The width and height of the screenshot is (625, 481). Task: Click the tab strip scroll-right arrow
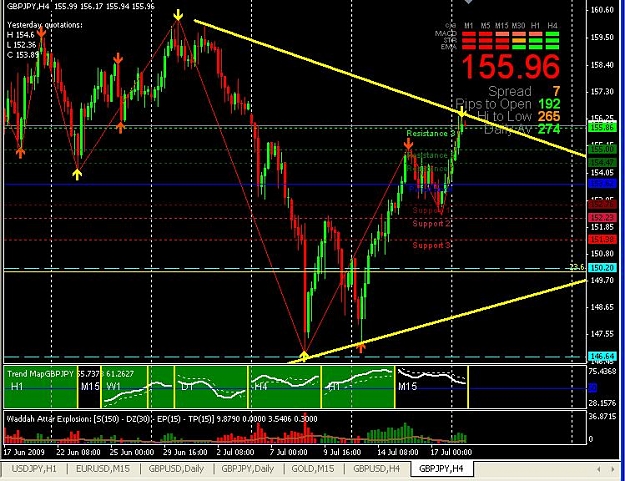[x=612, y=469]
